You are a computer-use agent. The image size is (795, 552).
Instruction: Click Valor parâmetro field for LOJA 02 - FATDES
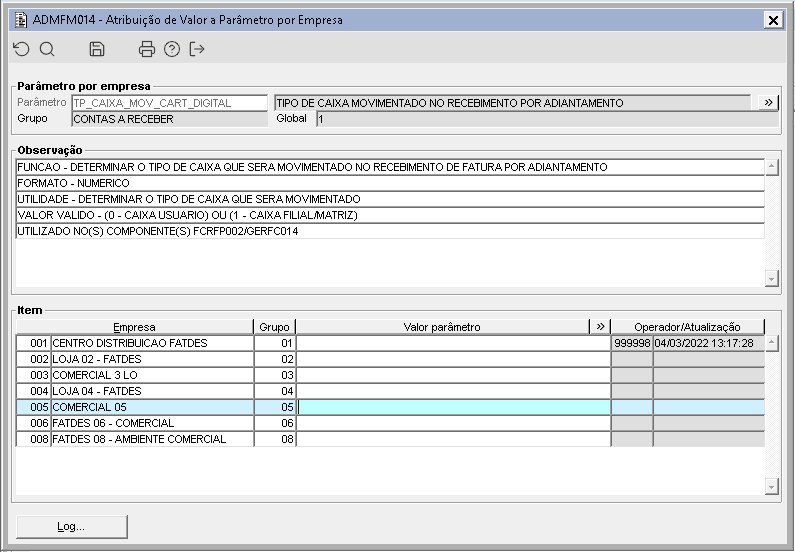coord(454,359)
